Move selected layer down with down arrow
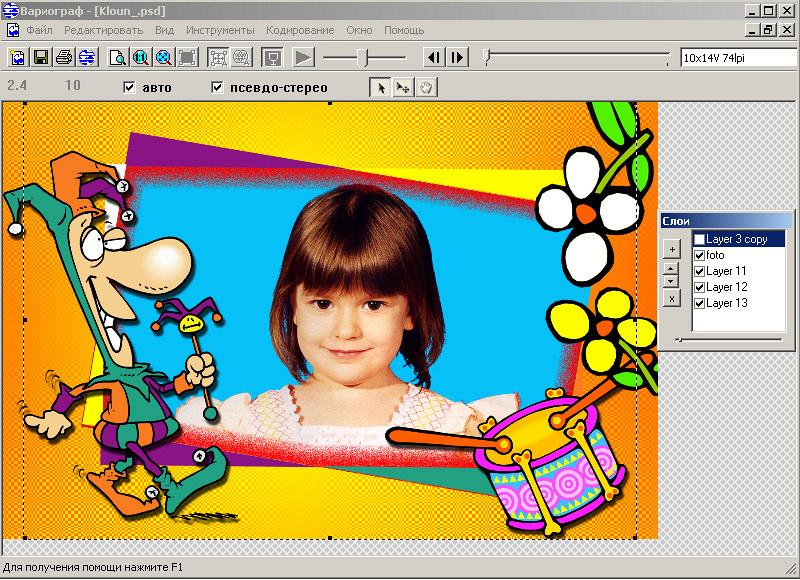The image size is (800, 580). 671,281
